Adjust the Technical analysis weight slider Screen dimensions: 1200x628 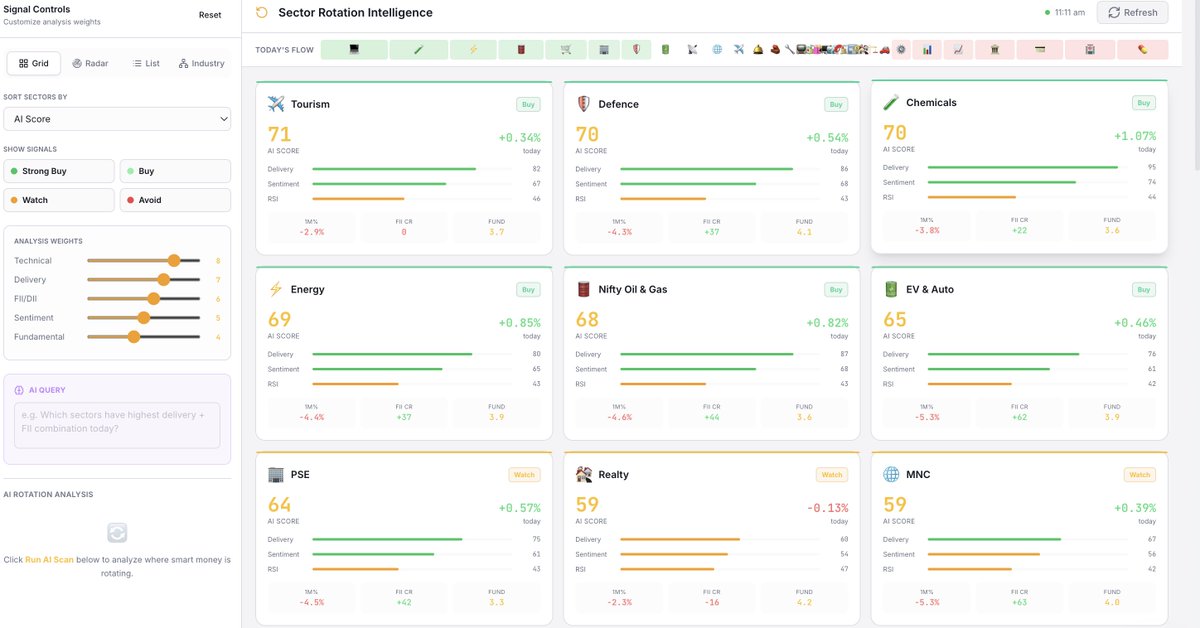tap(144, 260)
